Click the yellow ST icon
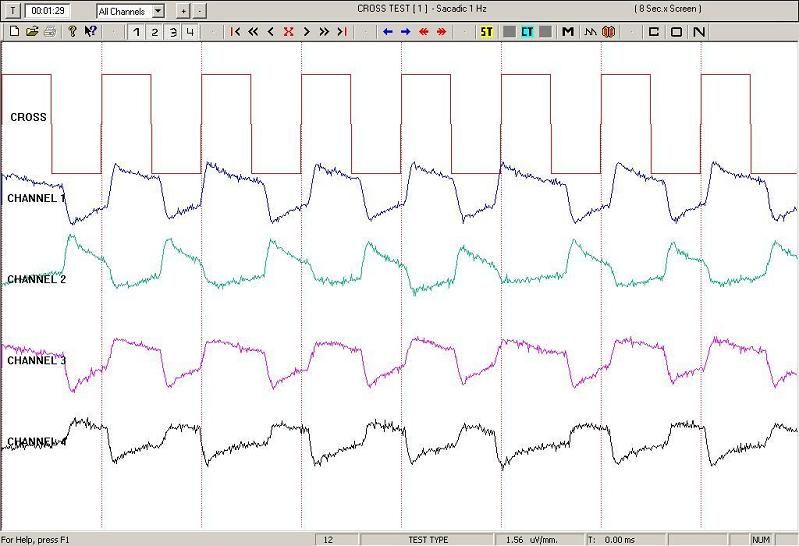This screenshot has height=546, width=799. coord(487,32)
